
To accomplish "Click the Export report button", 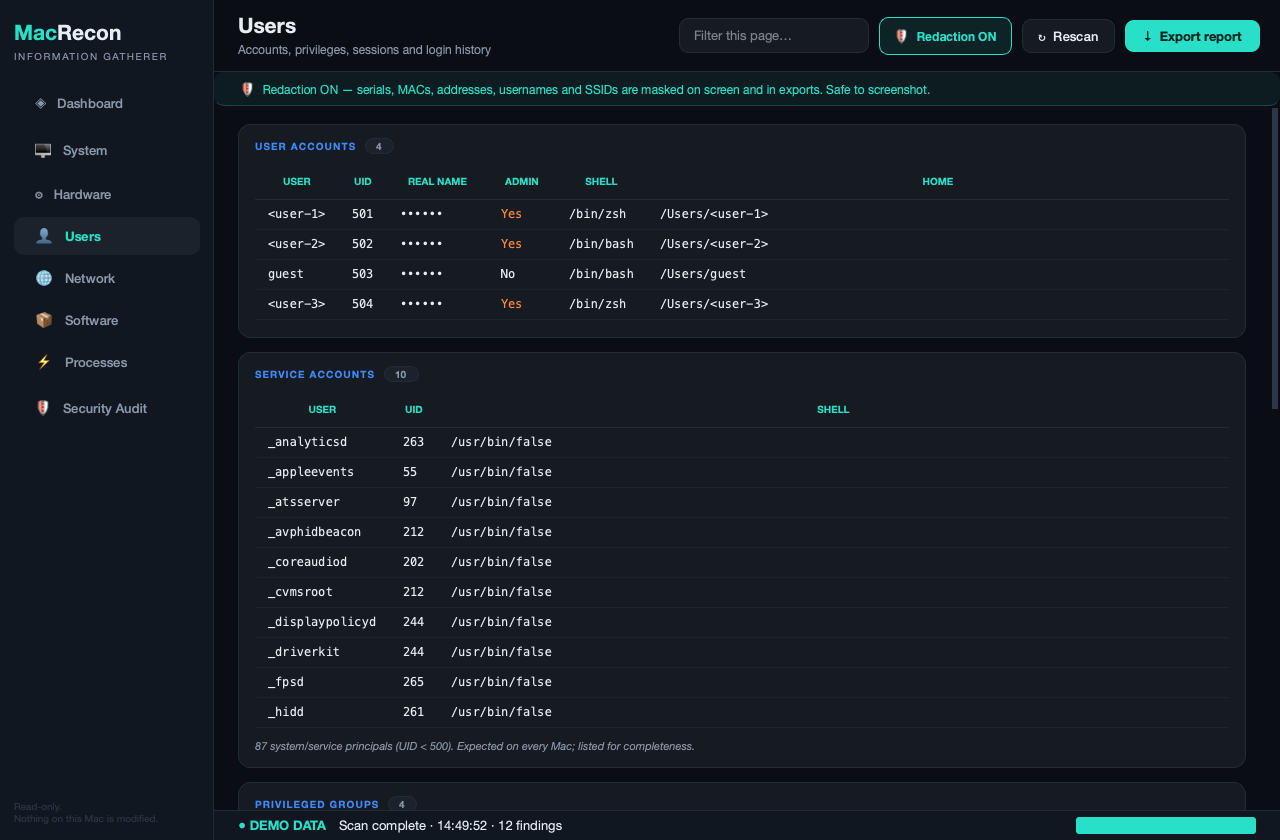I will tap(1192, 36).
